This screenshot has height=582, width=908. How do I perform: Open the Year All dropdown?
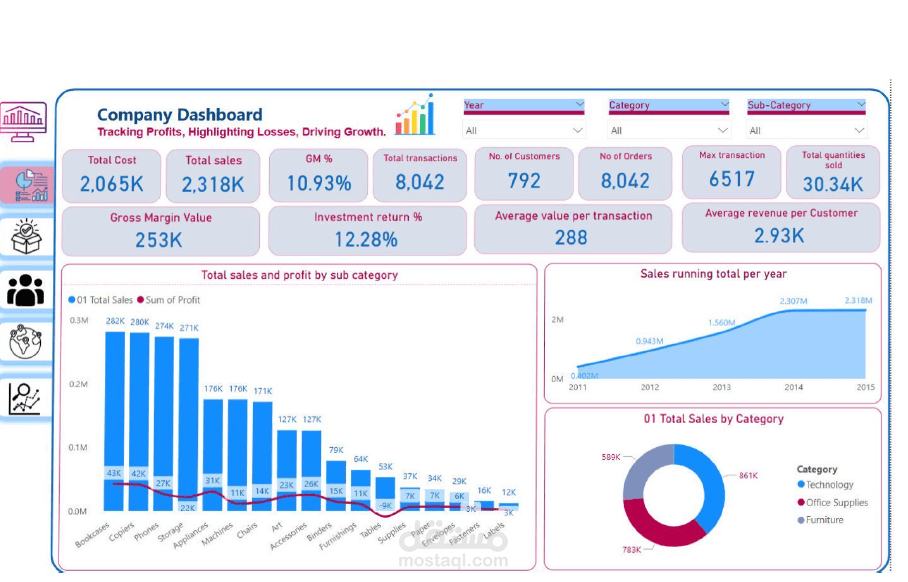tap(523, 130)
